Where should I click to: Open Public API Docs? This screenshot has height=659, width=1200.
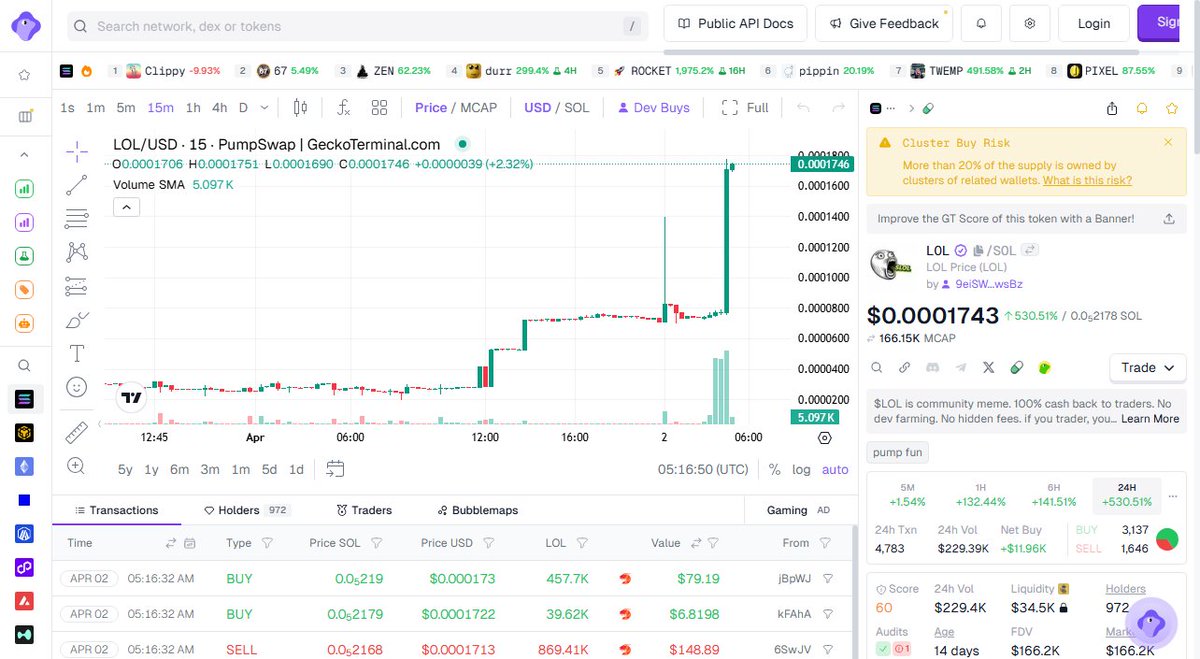coord(735,23)
